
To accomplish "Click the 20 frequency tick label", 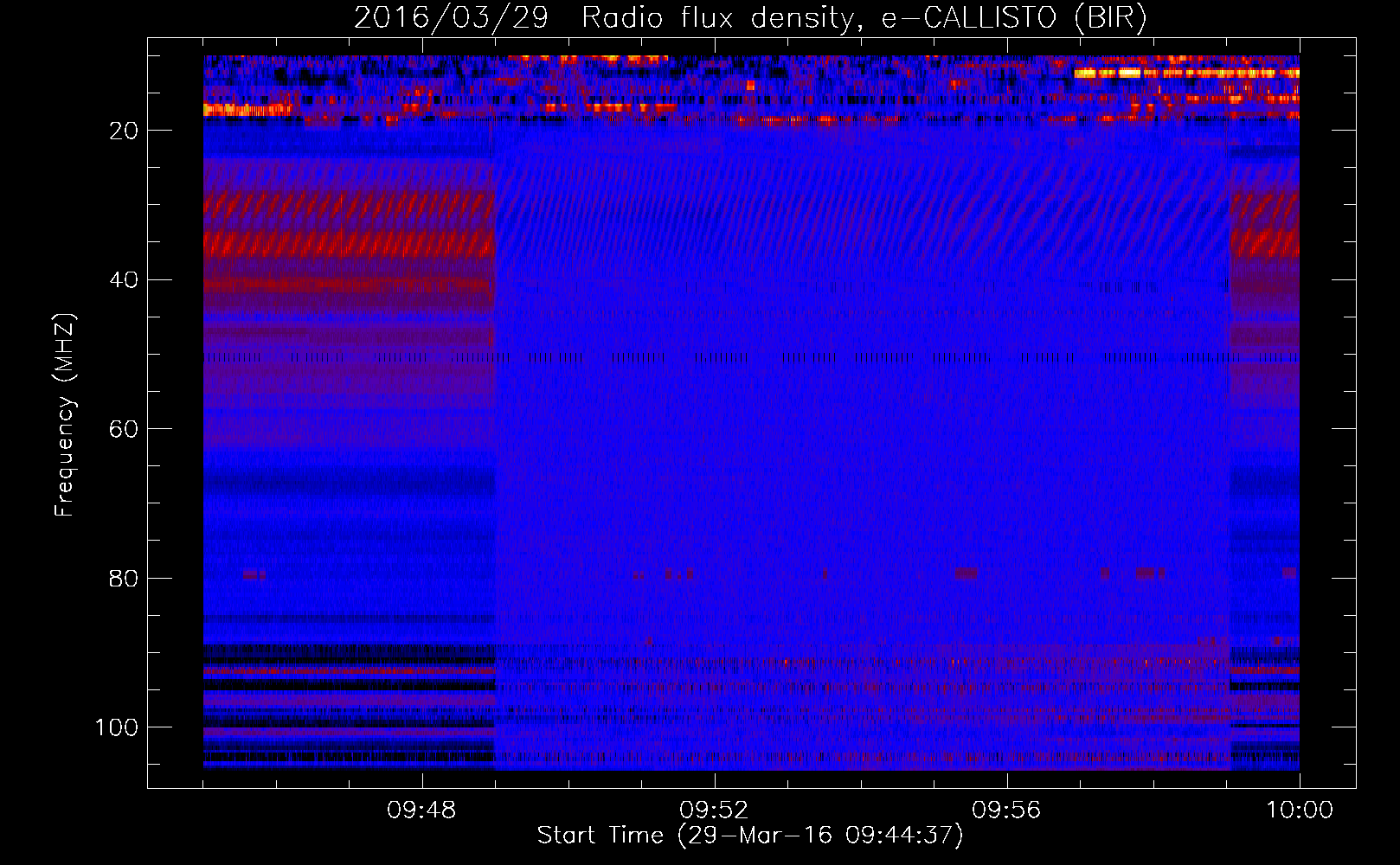I will click(x=124, y=131).
